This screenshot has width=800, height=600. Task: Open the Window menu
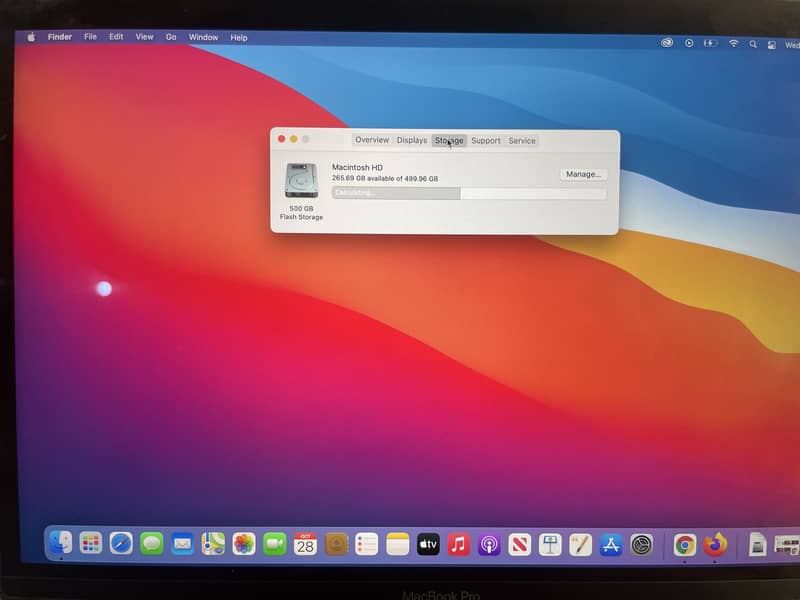pyautogui.click(x=203, y=37)
